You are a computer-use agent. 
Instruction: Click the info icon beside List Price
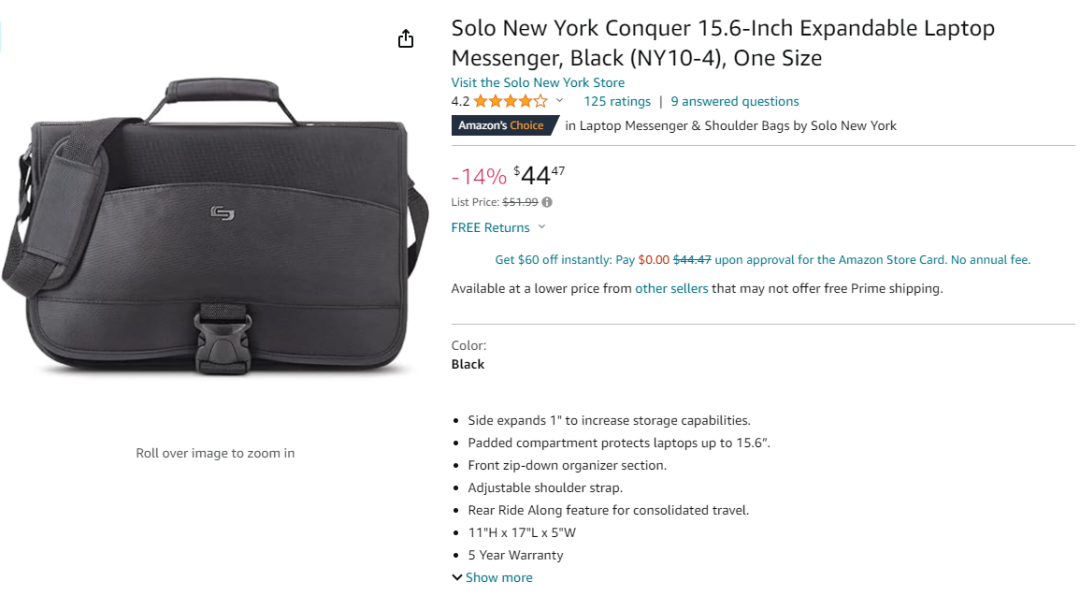(x=547, y=202)
